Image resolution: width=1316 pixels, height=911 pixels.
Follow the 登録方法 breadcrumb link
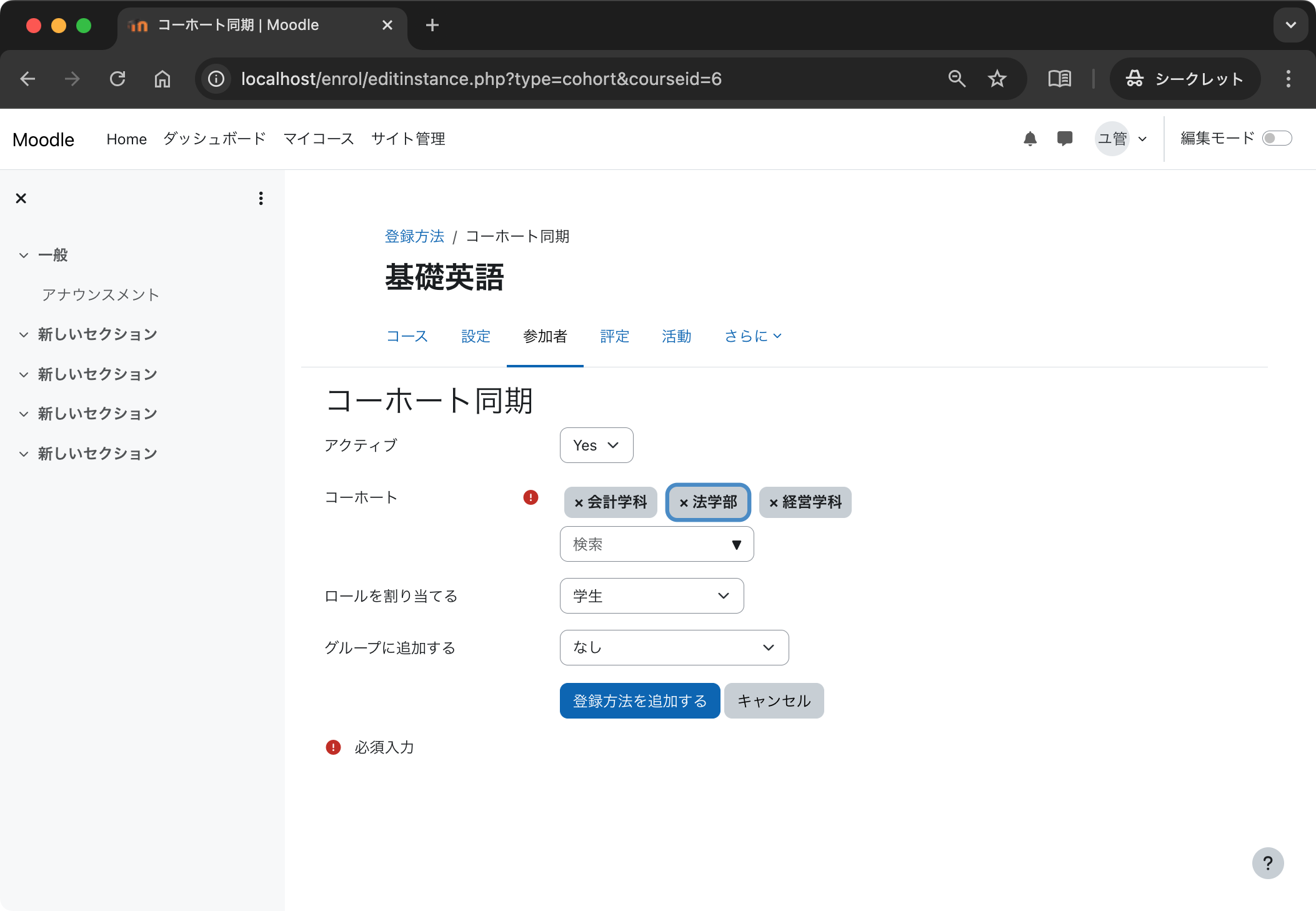[414, 236]
